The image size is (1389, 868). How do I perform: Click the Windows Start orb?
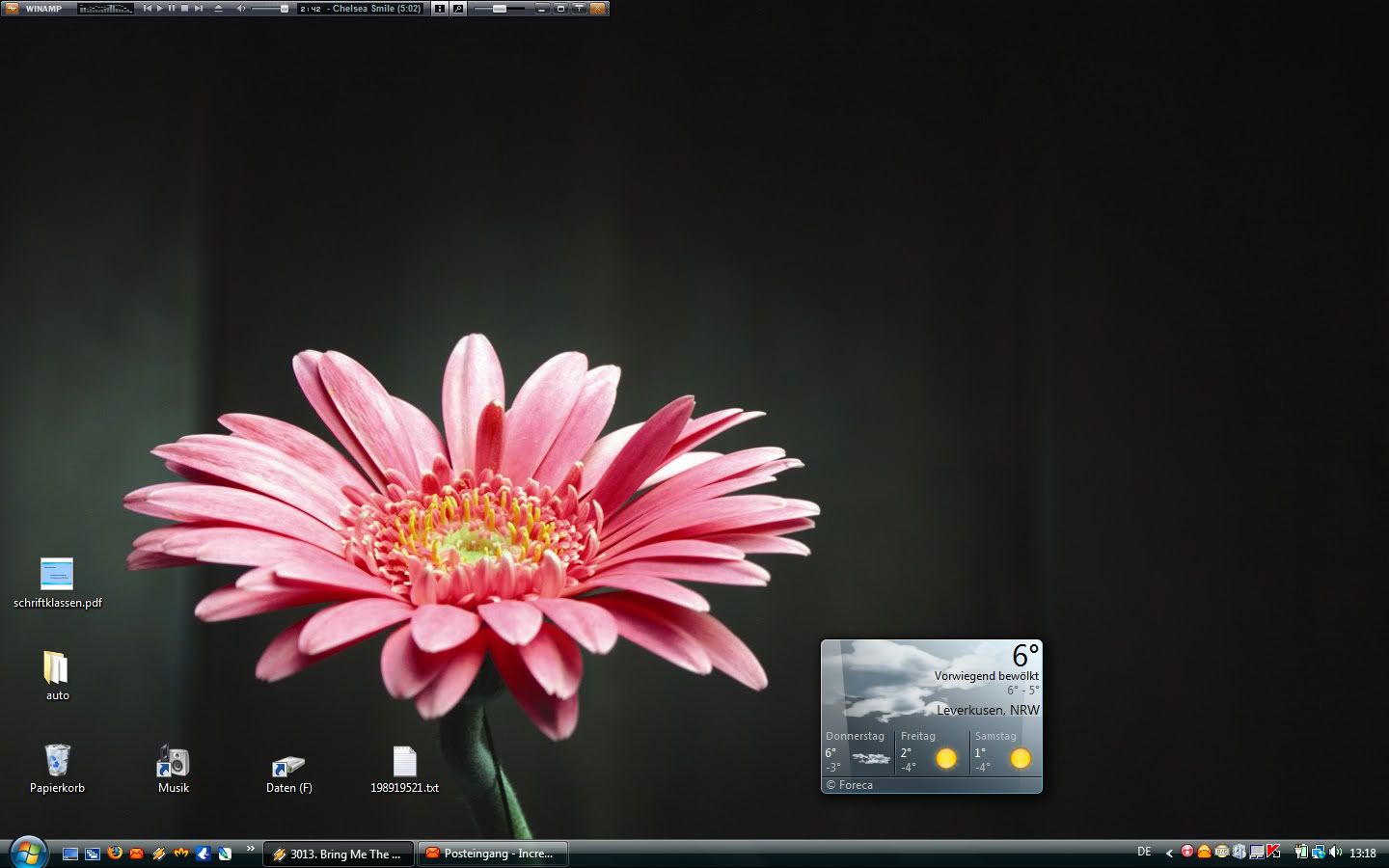[28, 853]
